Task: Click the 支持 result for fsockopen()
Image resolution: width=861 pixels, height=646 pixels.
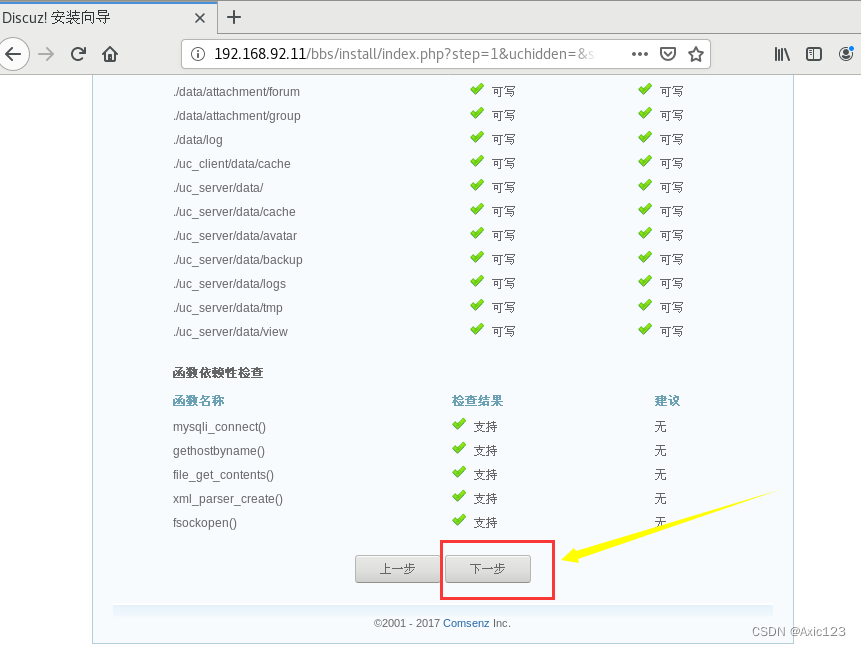Action: pos(485,523)
